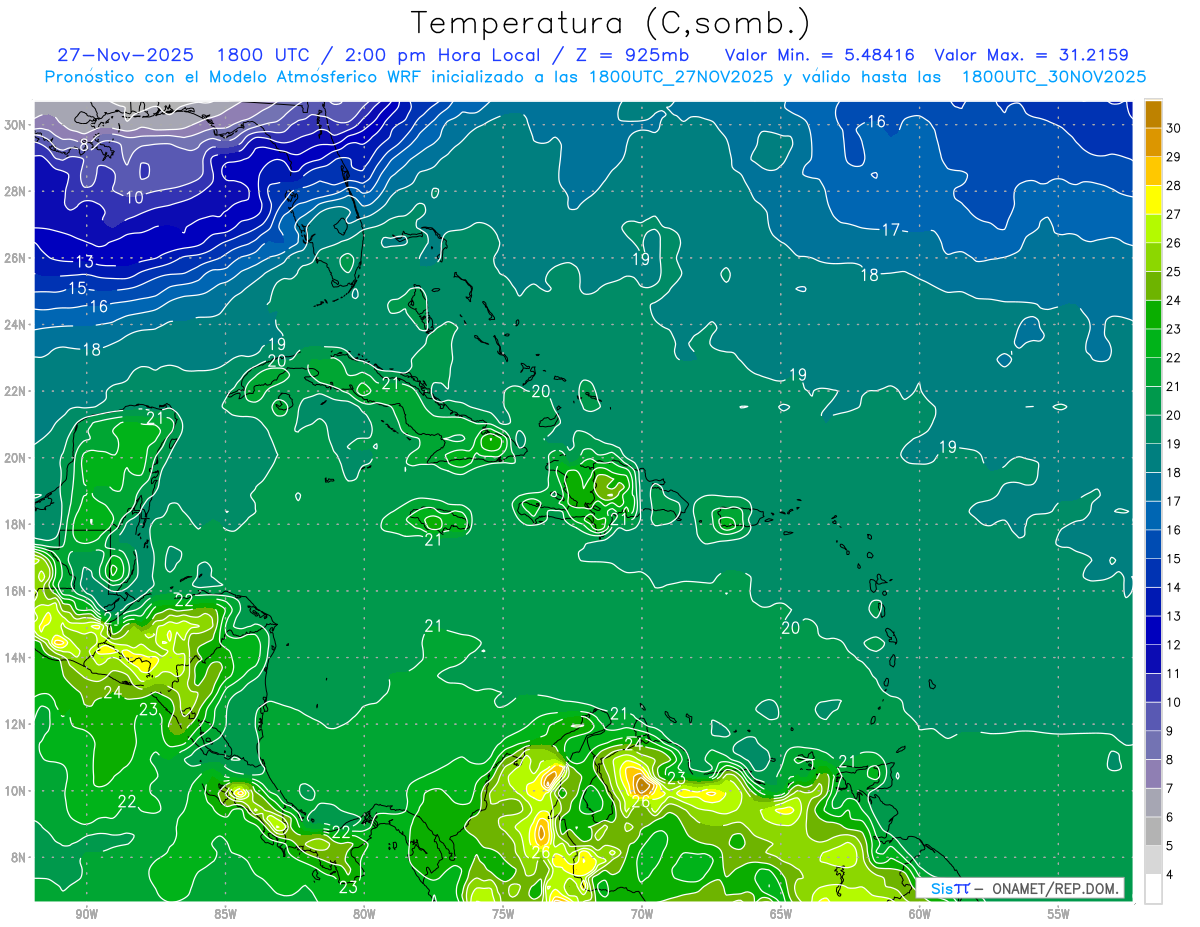Click the 80W longitude axis label

coord(364,914)
